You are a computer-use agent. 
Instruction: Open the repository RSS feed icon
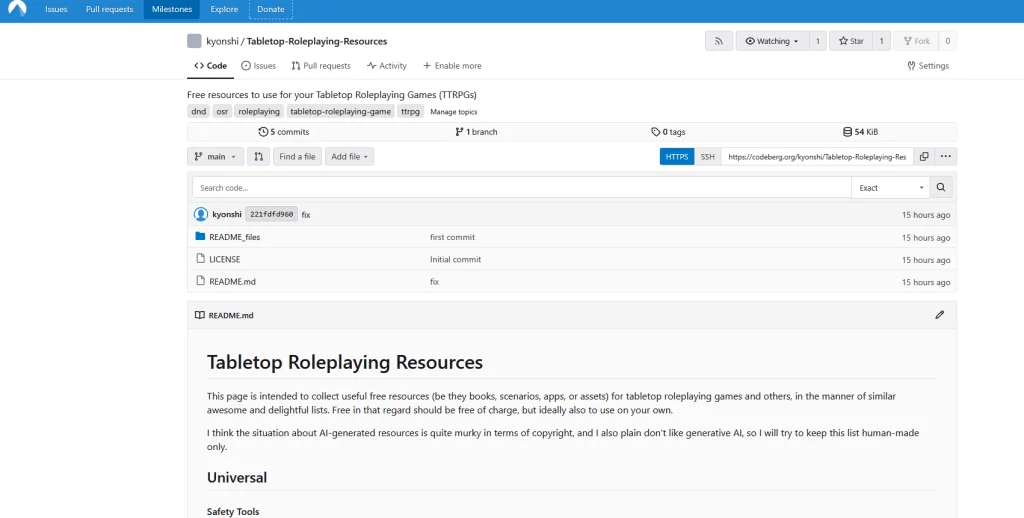(x=718, y=41)
